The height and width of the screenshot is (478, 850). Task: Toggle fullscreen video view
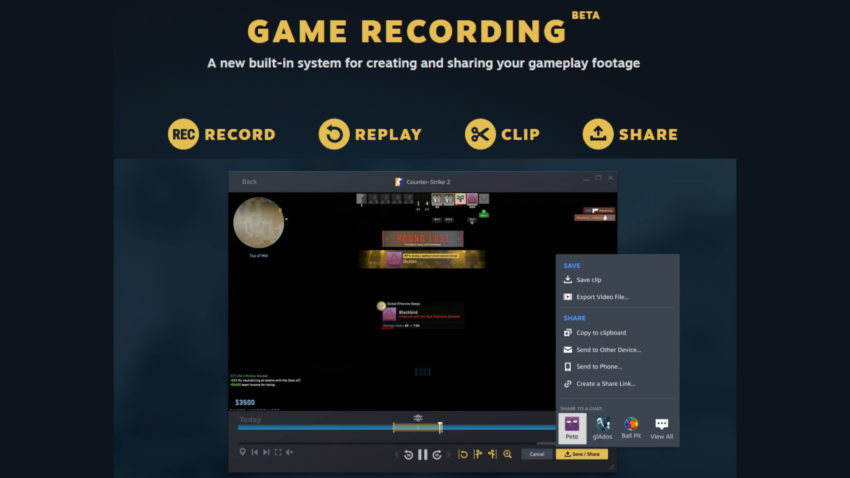(278, 453)
